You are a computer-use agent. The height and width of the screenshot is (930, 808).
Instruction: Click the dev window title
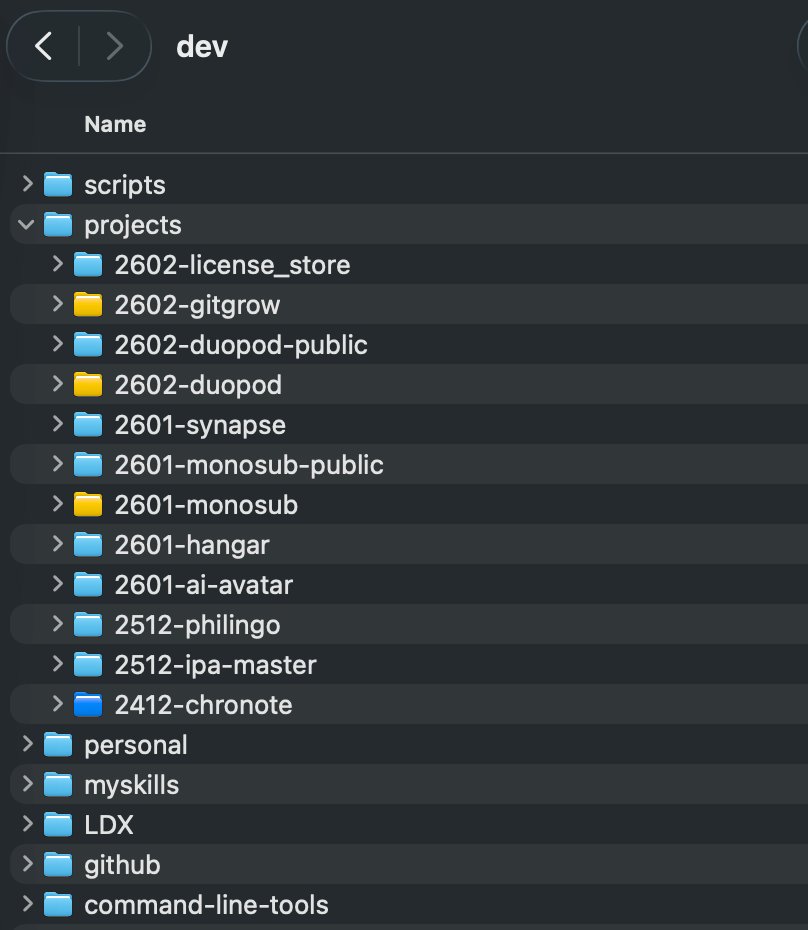[202, 46]
